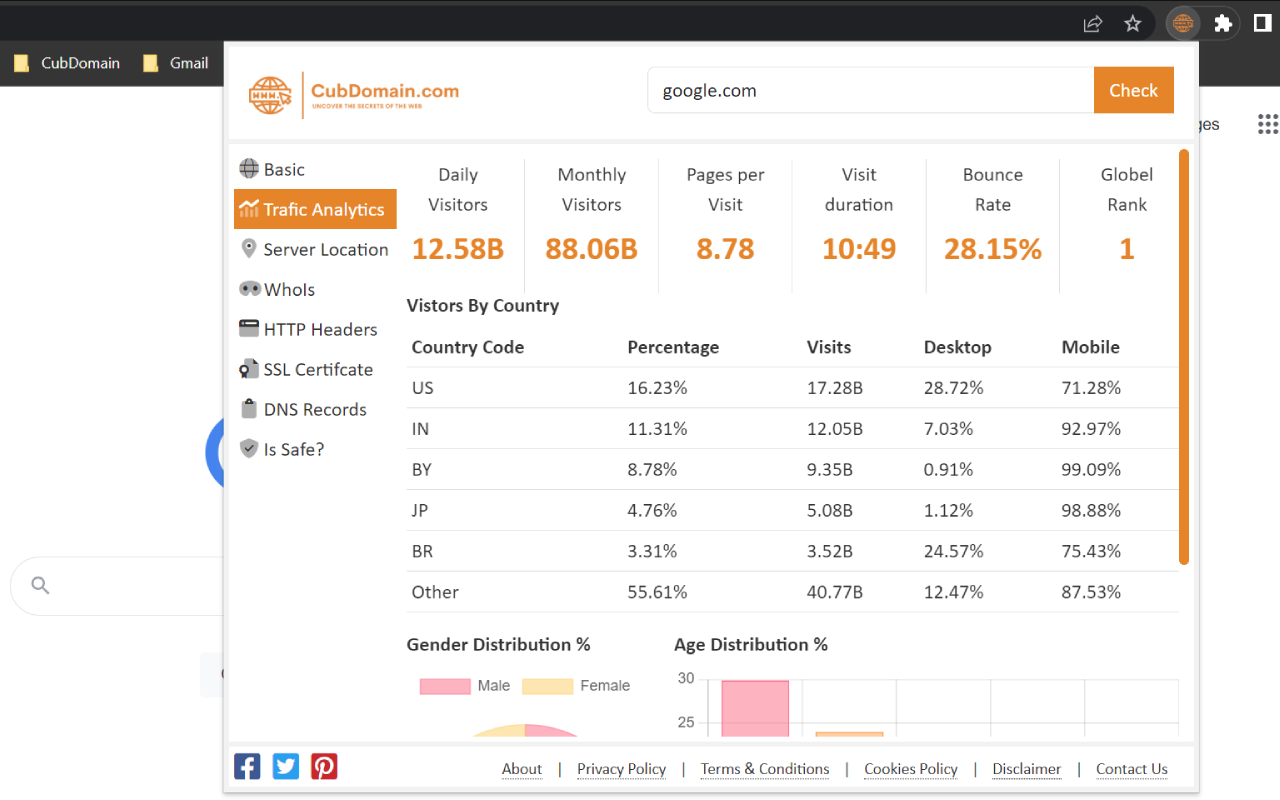Viewport: 1280px width, 800px height.
Task: Click the Daily Visitors value 12.58B
Action: 458,249
